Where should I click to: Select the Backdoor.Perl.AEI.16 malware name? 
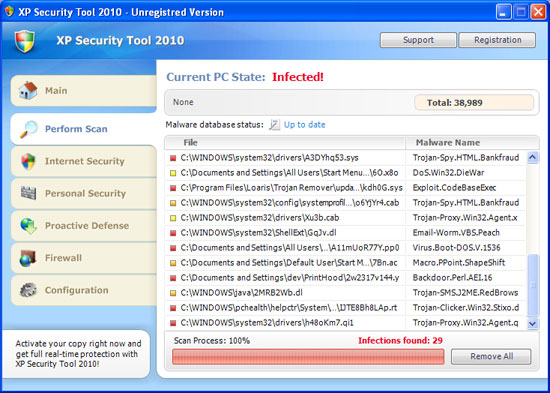[452, 278]
